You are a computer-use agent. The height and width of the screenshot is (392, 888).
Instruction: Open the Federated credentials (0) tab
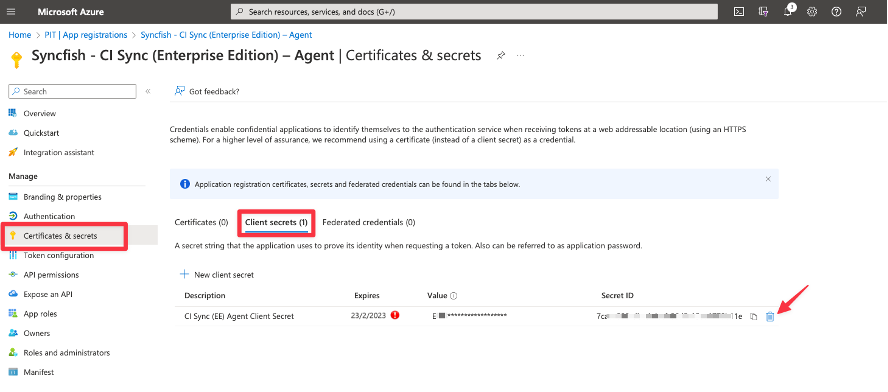point(369,223)
